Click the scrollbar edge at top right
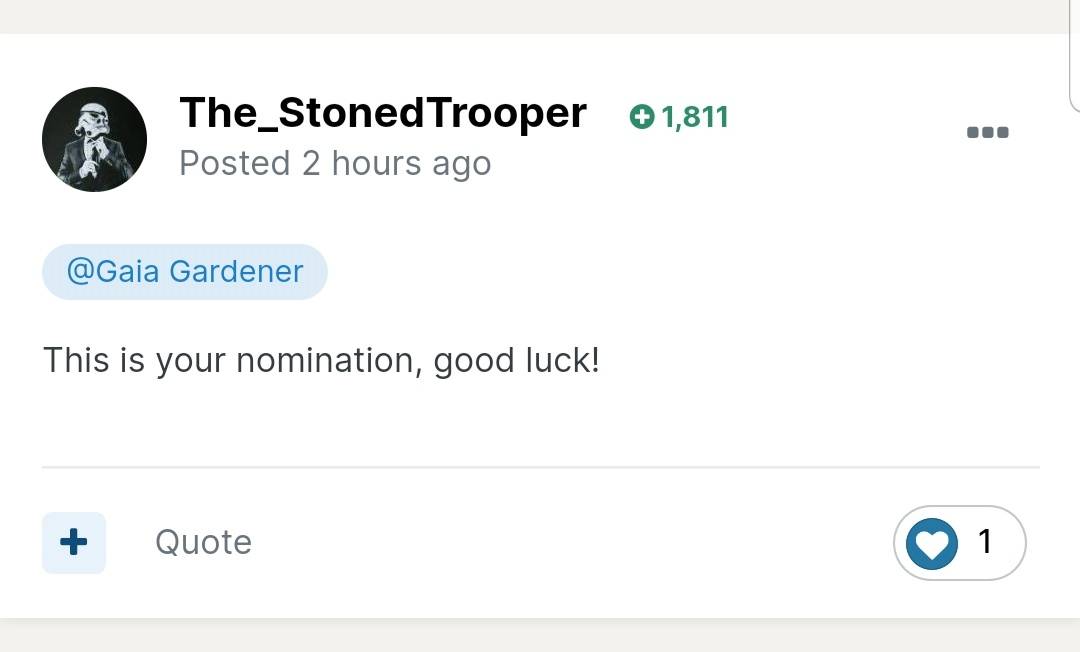Viewport: 1080px width, 652px height. coord(1075,55)
